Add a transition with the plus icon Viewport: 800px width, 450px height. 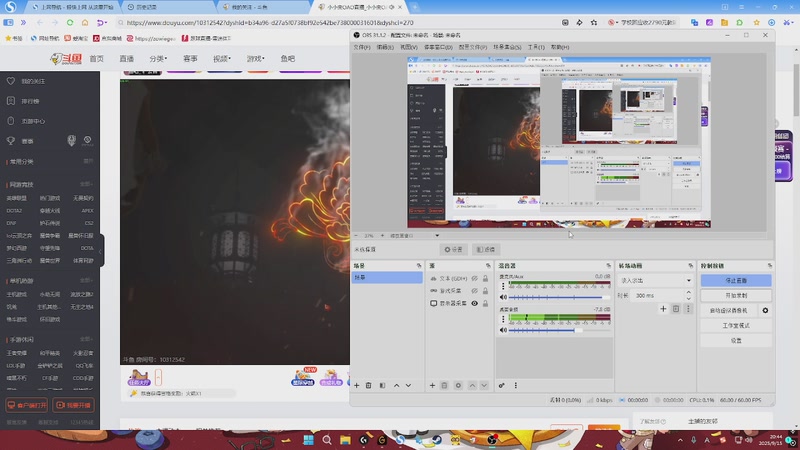[663, 309]
